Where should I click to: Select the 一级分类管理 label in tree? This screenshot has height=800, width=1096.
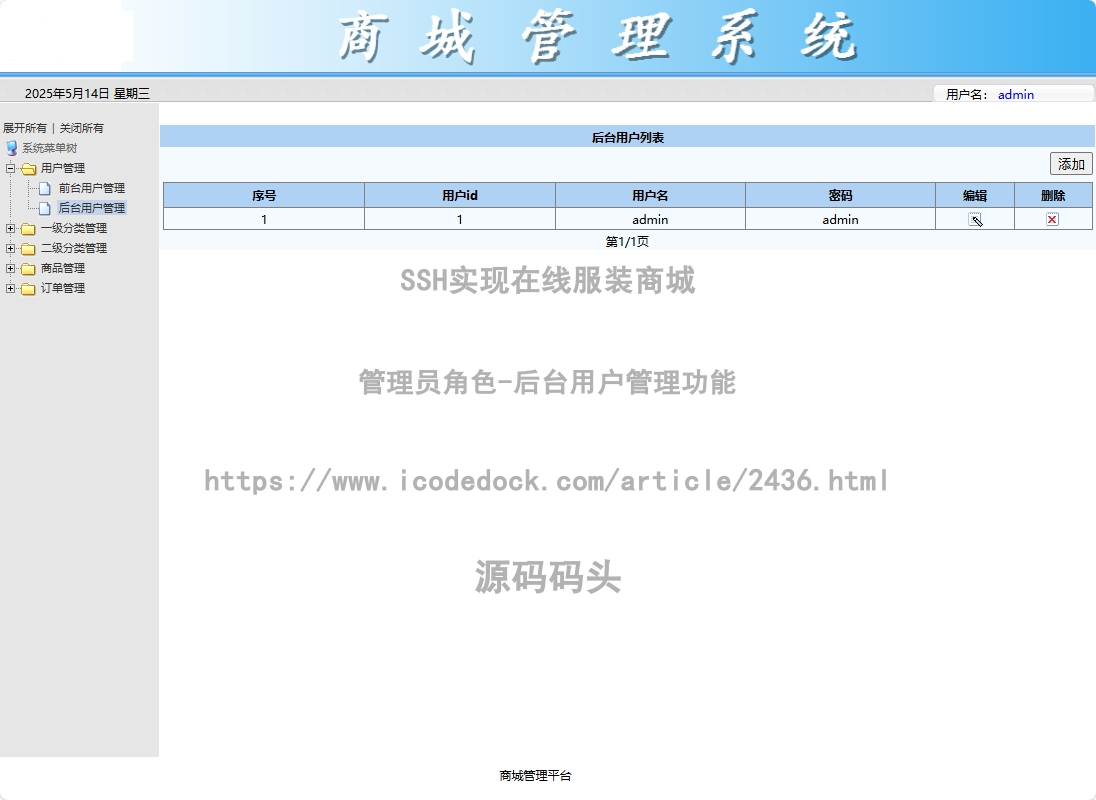coord(74,228)
